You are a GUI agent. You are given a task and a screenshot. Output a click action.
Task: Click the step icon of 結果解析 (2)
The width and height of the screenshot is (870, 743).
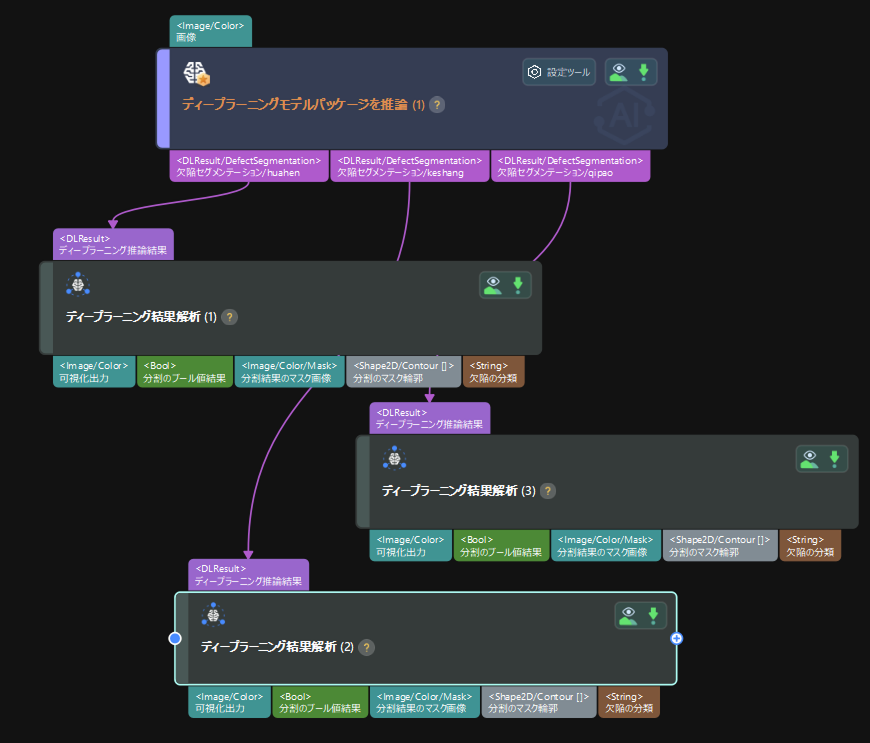[213, 615]
